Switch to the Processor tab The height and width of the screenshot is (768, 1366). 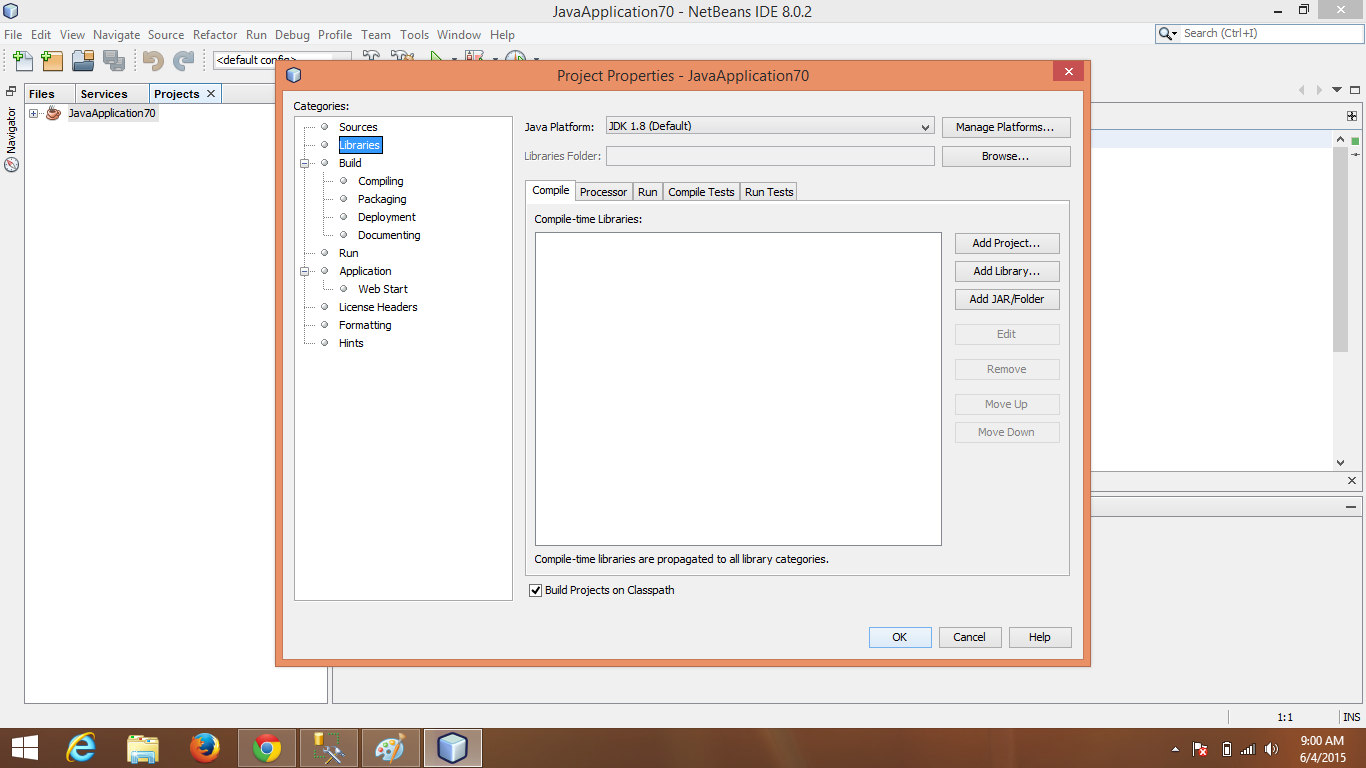(603, 191)
